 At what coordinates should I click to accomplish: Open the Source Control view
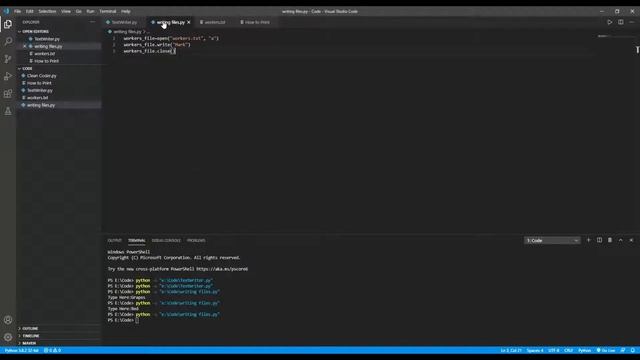[x=8, y=59]
